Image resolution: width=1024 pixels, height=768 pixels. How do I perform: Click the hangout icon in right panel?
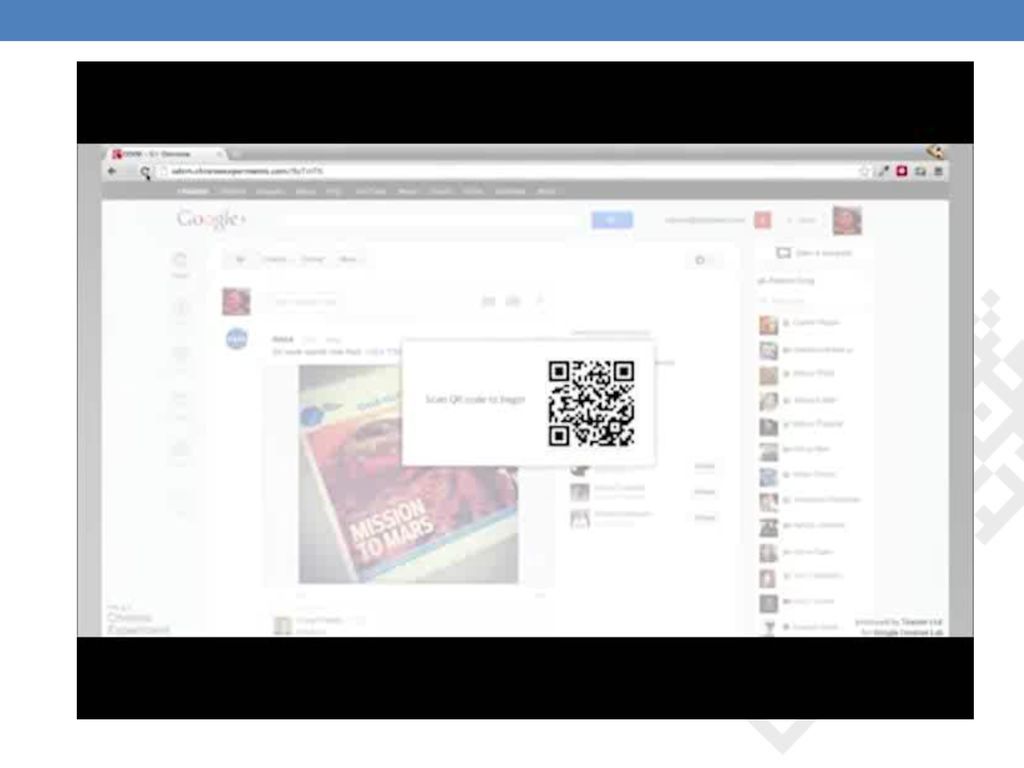784,253
